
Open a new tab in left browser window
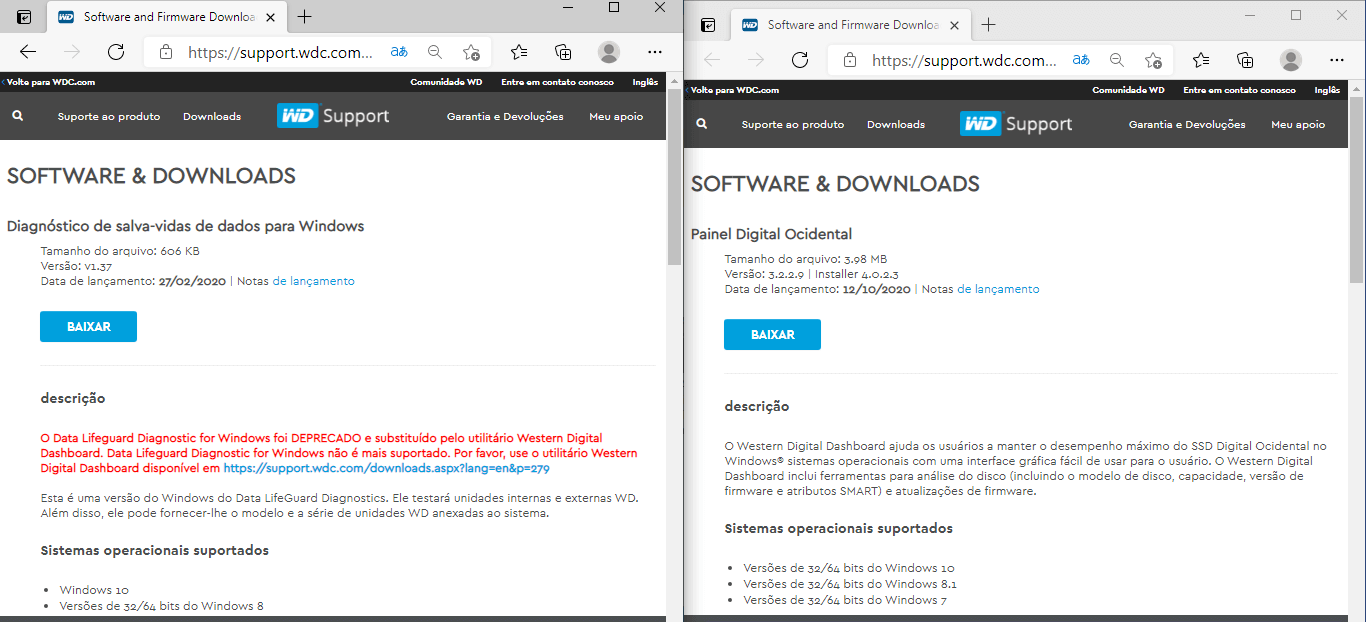305,17
